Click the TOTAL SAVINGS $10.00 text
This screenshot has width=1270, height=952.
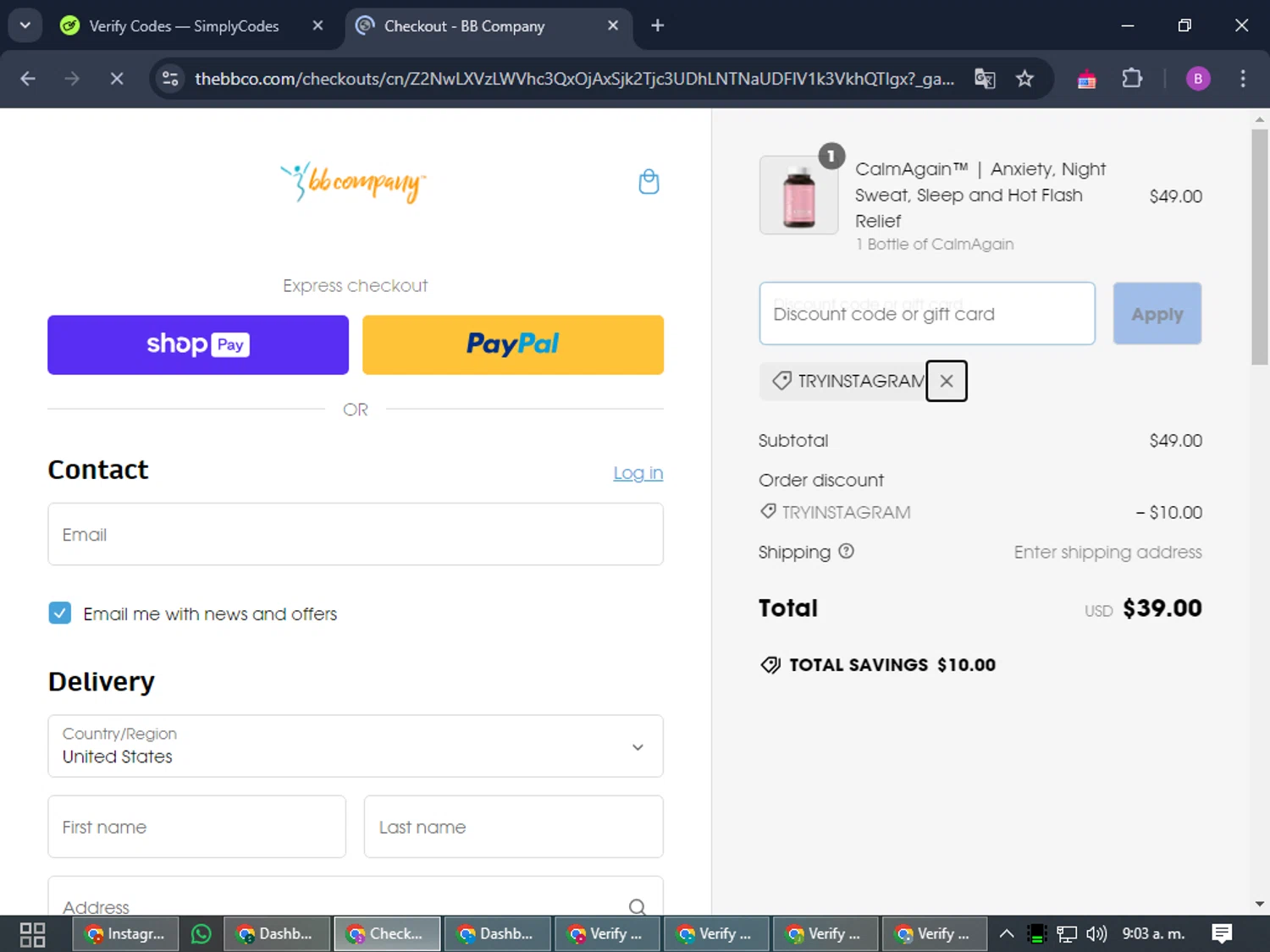click(892, 665)
